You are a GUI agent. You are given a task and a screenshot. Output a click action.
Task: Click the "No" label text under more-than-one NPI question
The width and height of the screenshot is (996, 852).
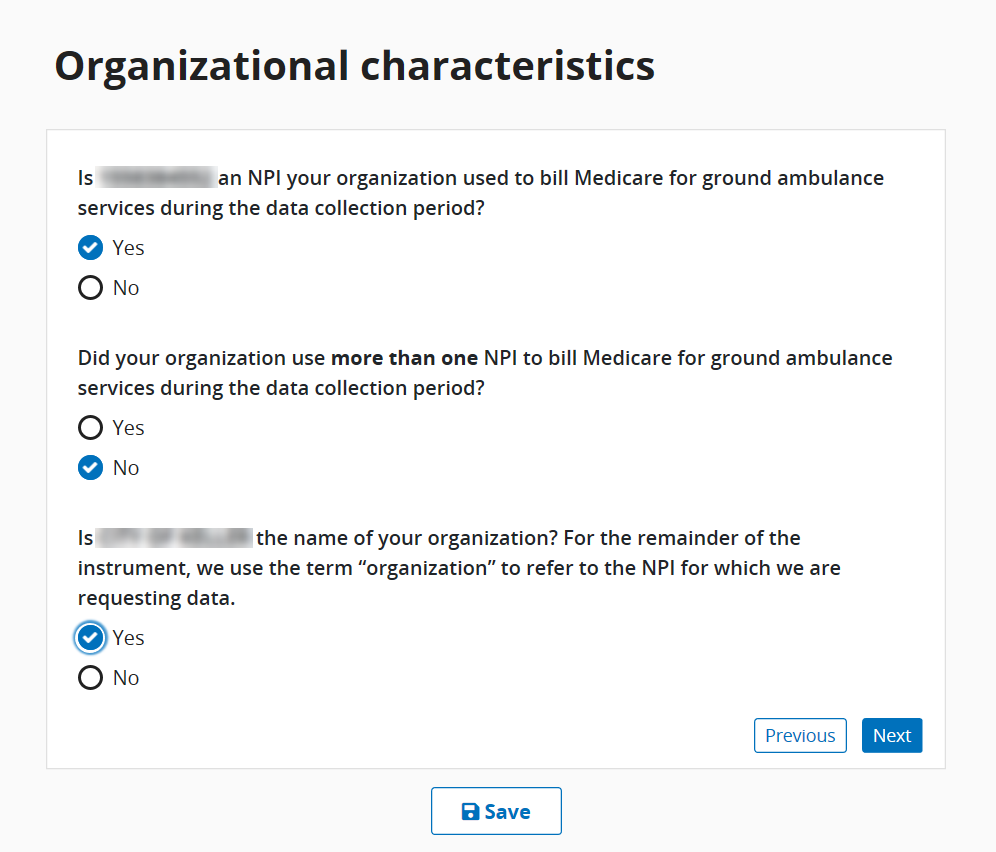pos(126,468)
